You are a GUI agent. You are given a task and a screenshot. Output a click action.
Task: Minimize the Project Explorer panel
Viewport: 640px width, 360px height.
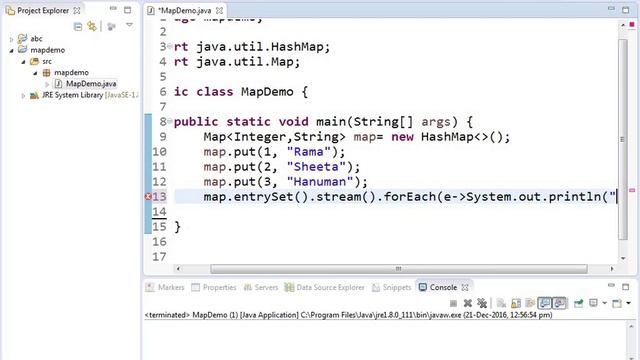tap(113, 9)
